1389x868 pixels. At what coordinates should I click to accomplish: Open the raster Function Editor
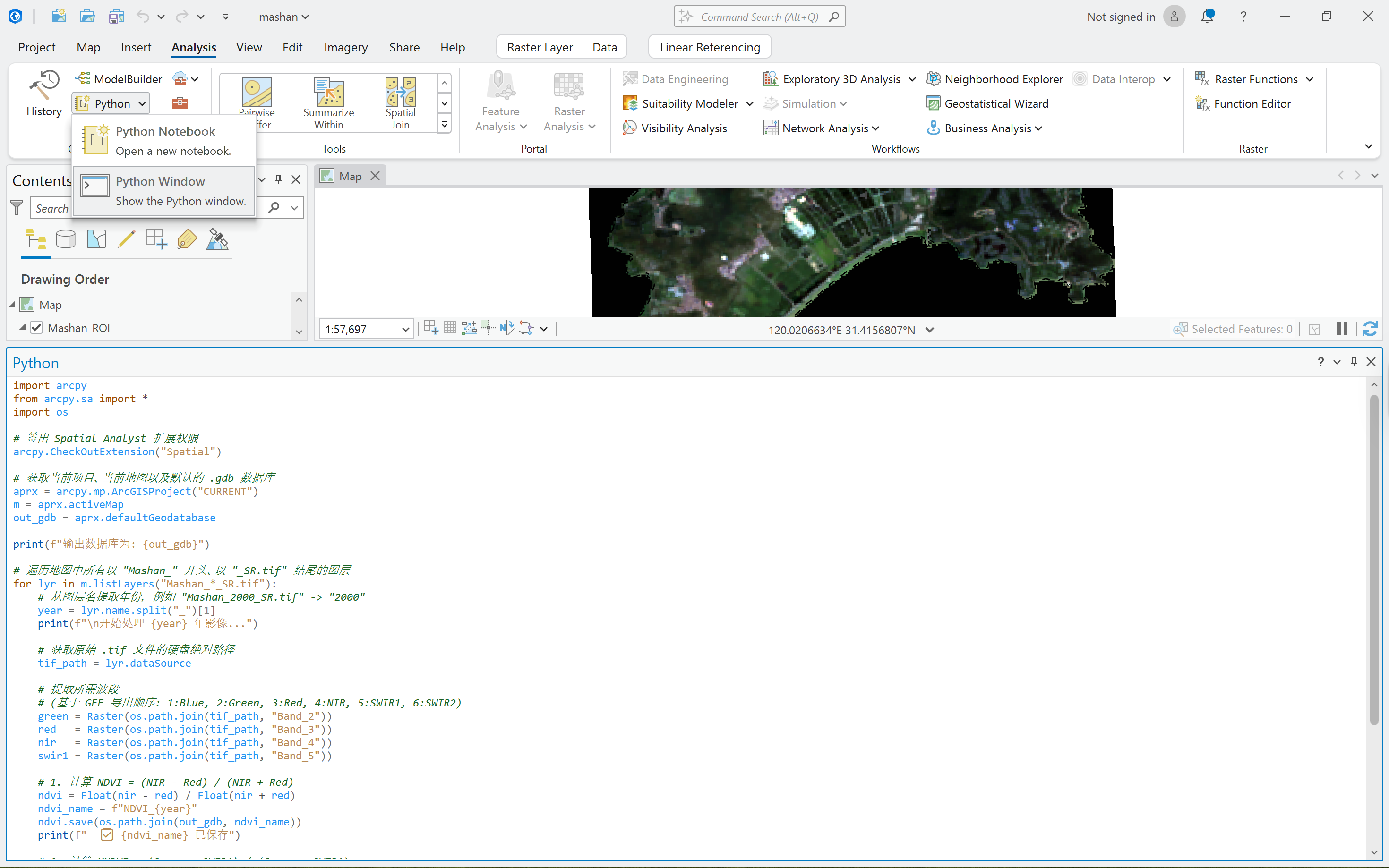click(x=1243, y=103)
